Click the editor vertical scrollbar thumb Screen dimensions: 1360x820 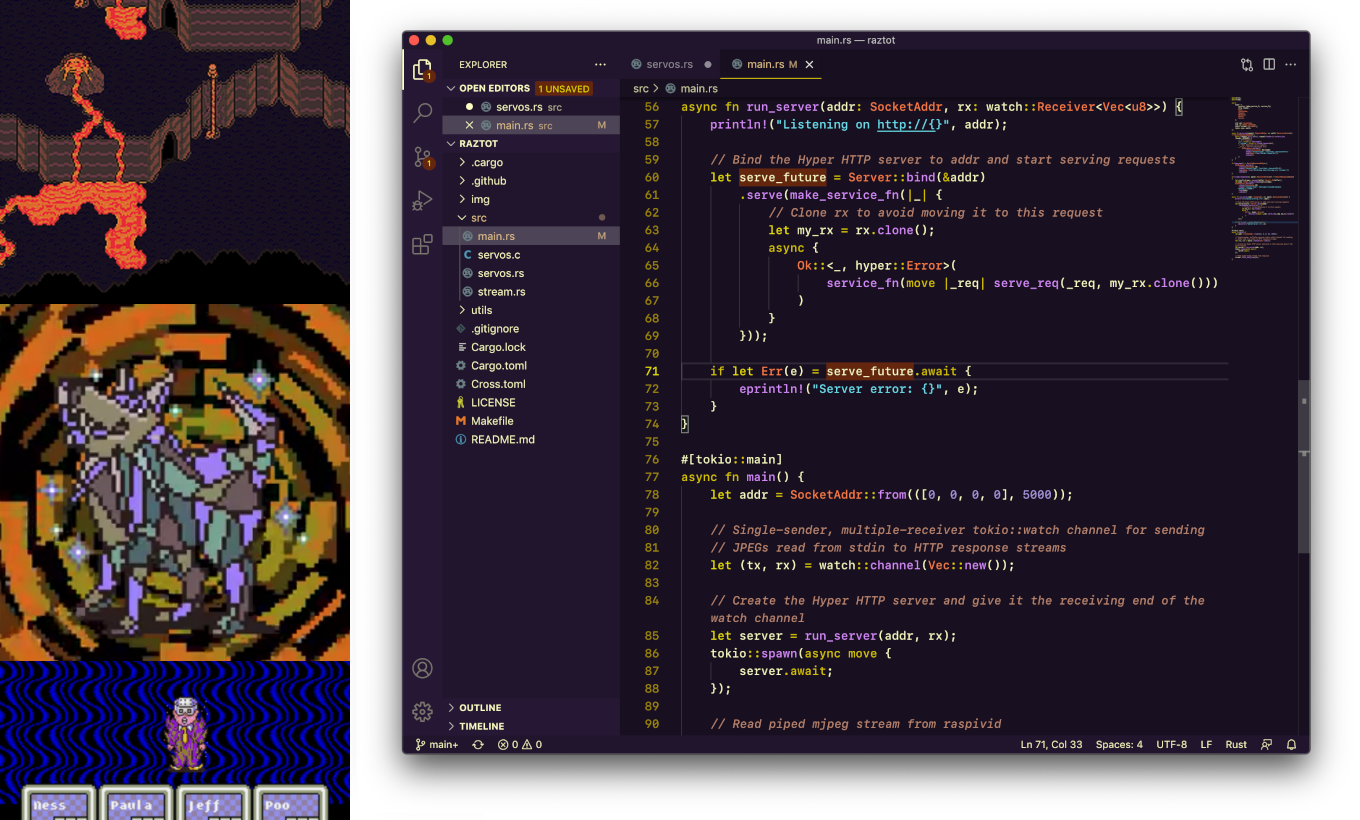[1303, 466]
